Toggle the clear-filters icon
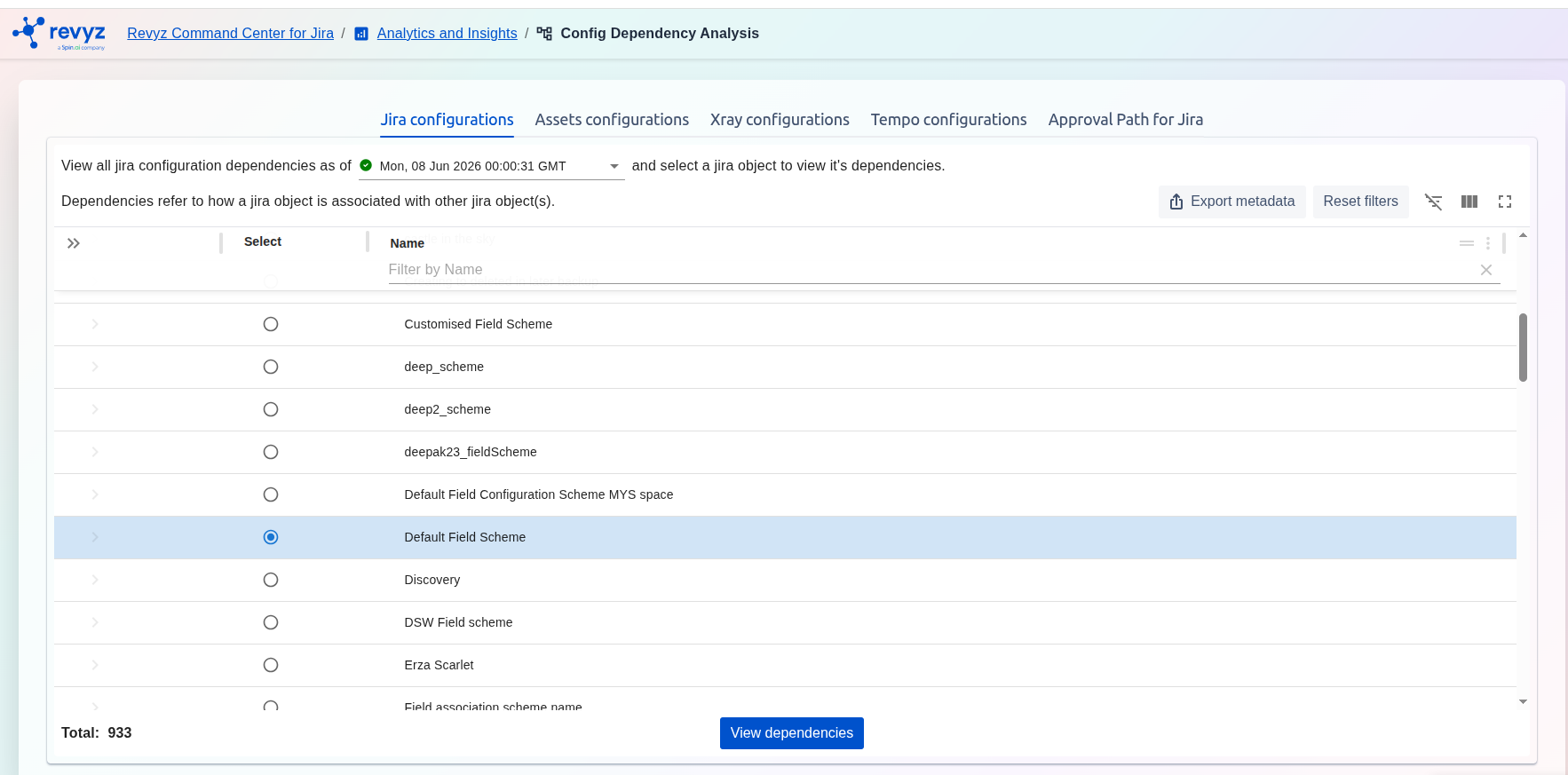Screen dimensions: 1568x775 click(1433, 202)
